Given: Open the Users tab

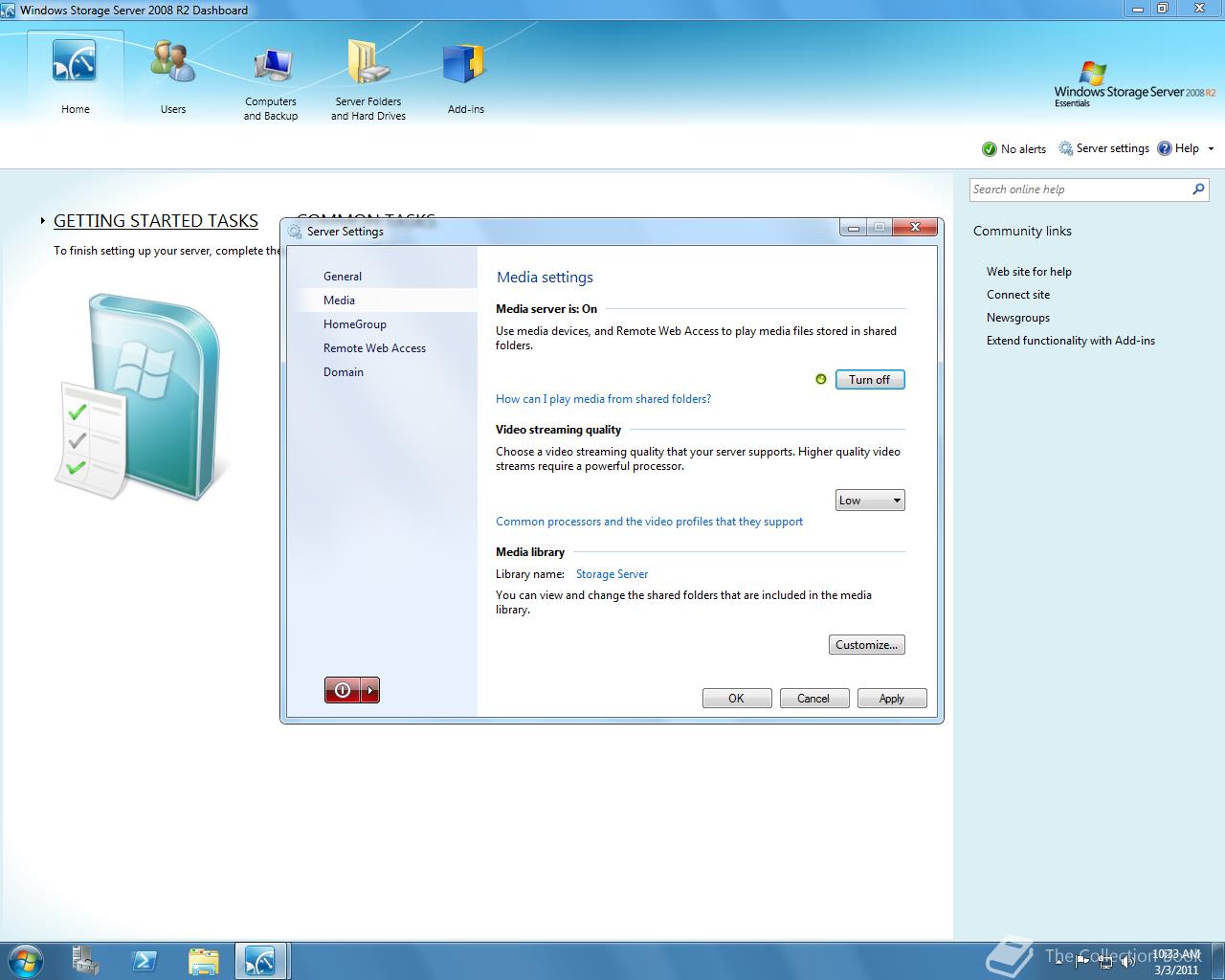Looking at the screenshot, I should pos(173,78).
